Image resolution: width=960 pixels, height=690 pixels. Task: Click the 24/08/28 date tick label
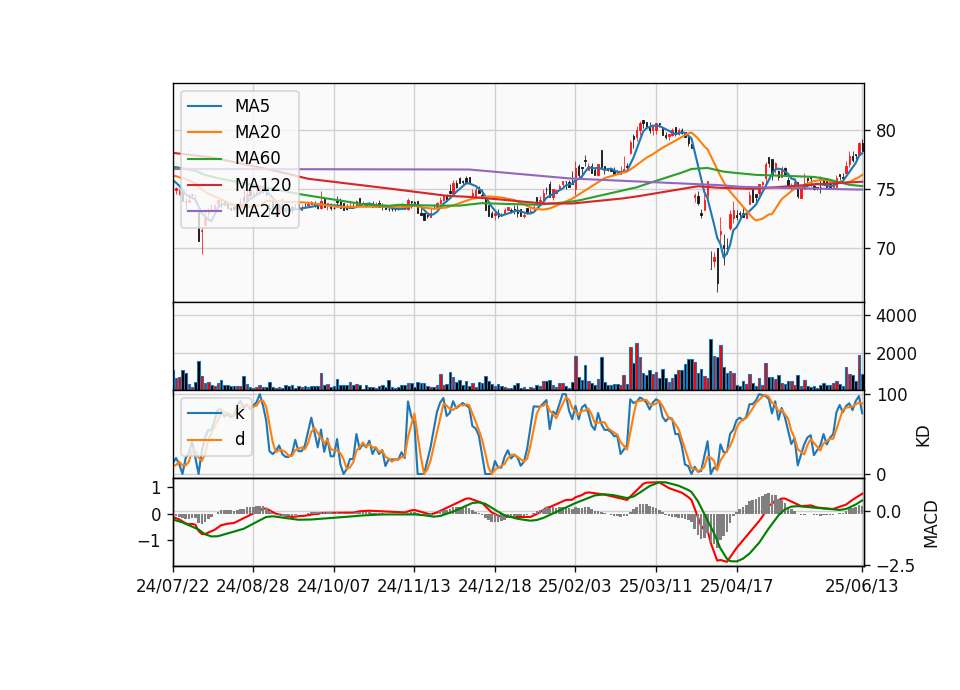click(x=253, y=586)
